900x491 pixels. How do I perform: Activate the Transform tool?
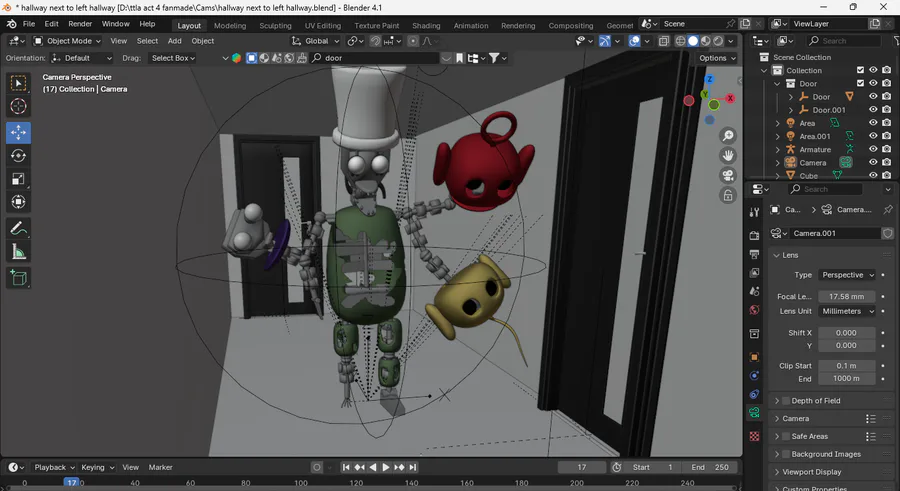(18, 202)
